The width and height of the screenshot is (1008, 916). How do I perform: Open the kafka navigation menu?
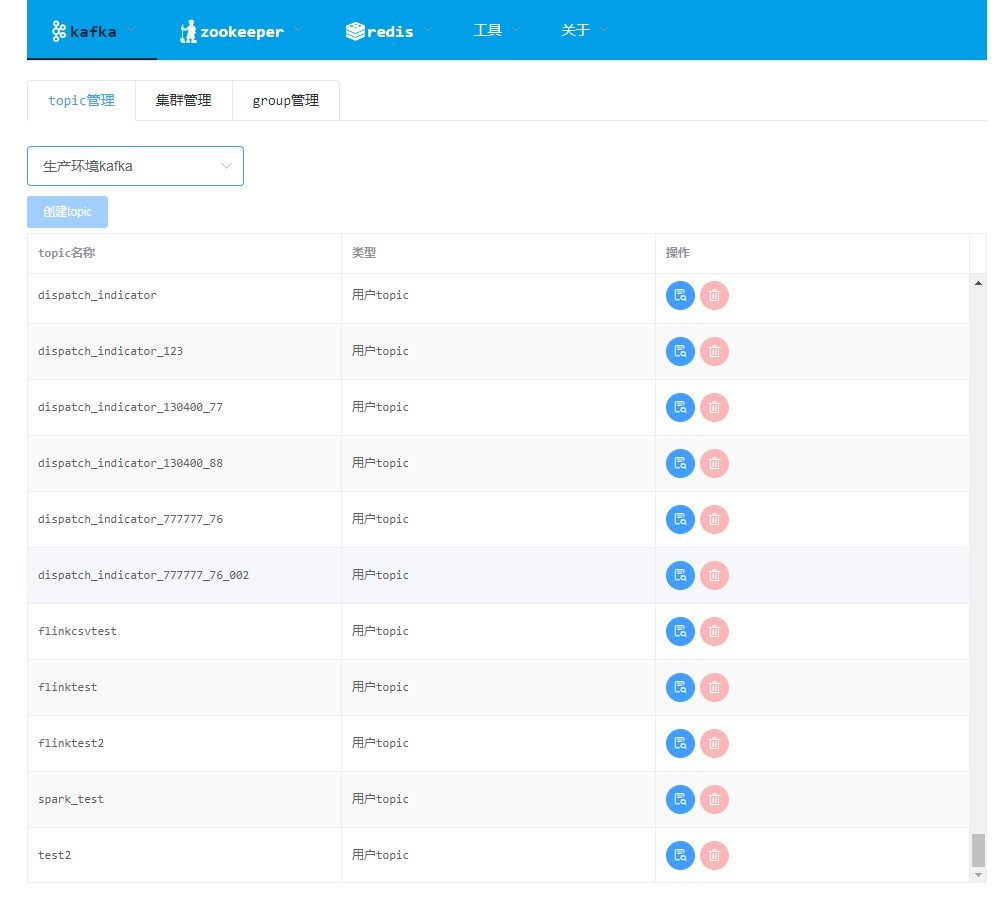tap(93, 30)
